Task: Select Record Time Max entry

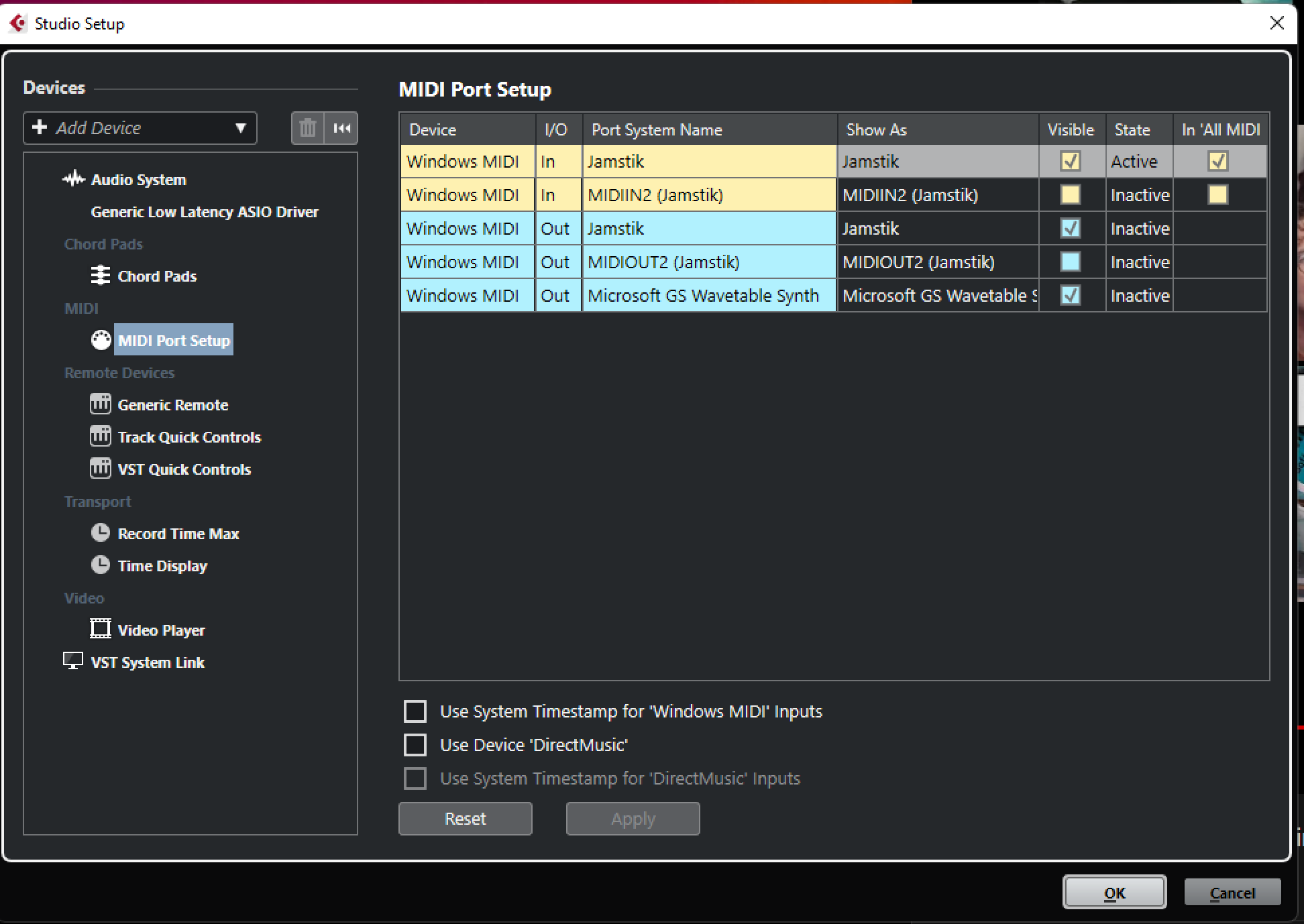Action: 178,534
